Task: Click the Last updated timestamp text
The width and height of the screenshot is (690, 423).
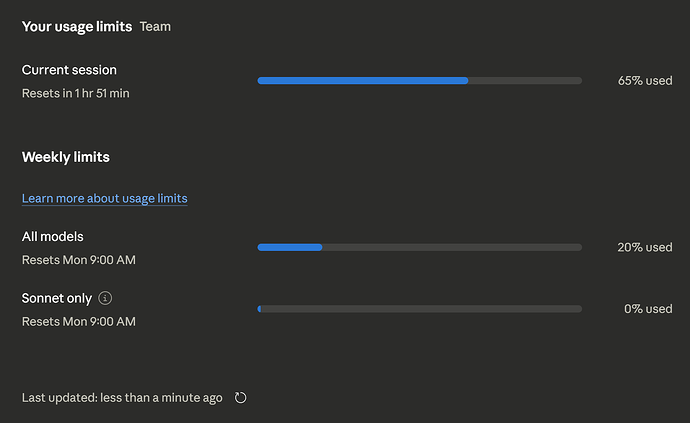Action: [x=122, y=398]
